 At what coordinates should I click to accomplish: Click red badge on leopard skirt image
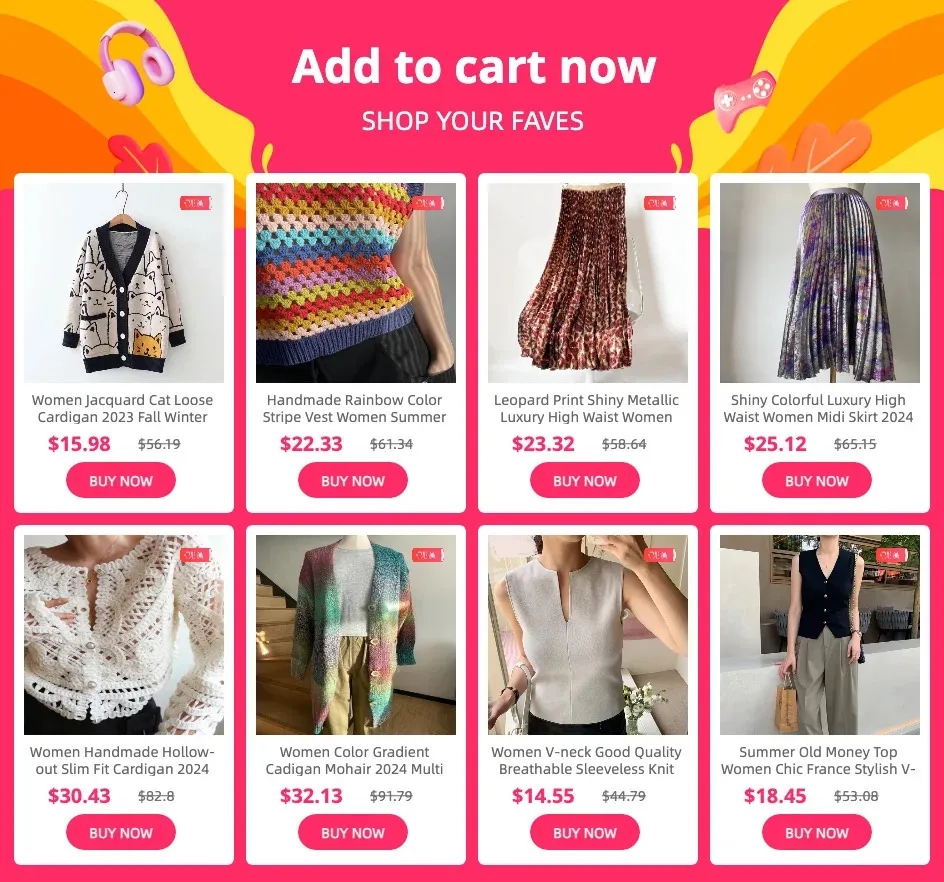tap(660, 203)
